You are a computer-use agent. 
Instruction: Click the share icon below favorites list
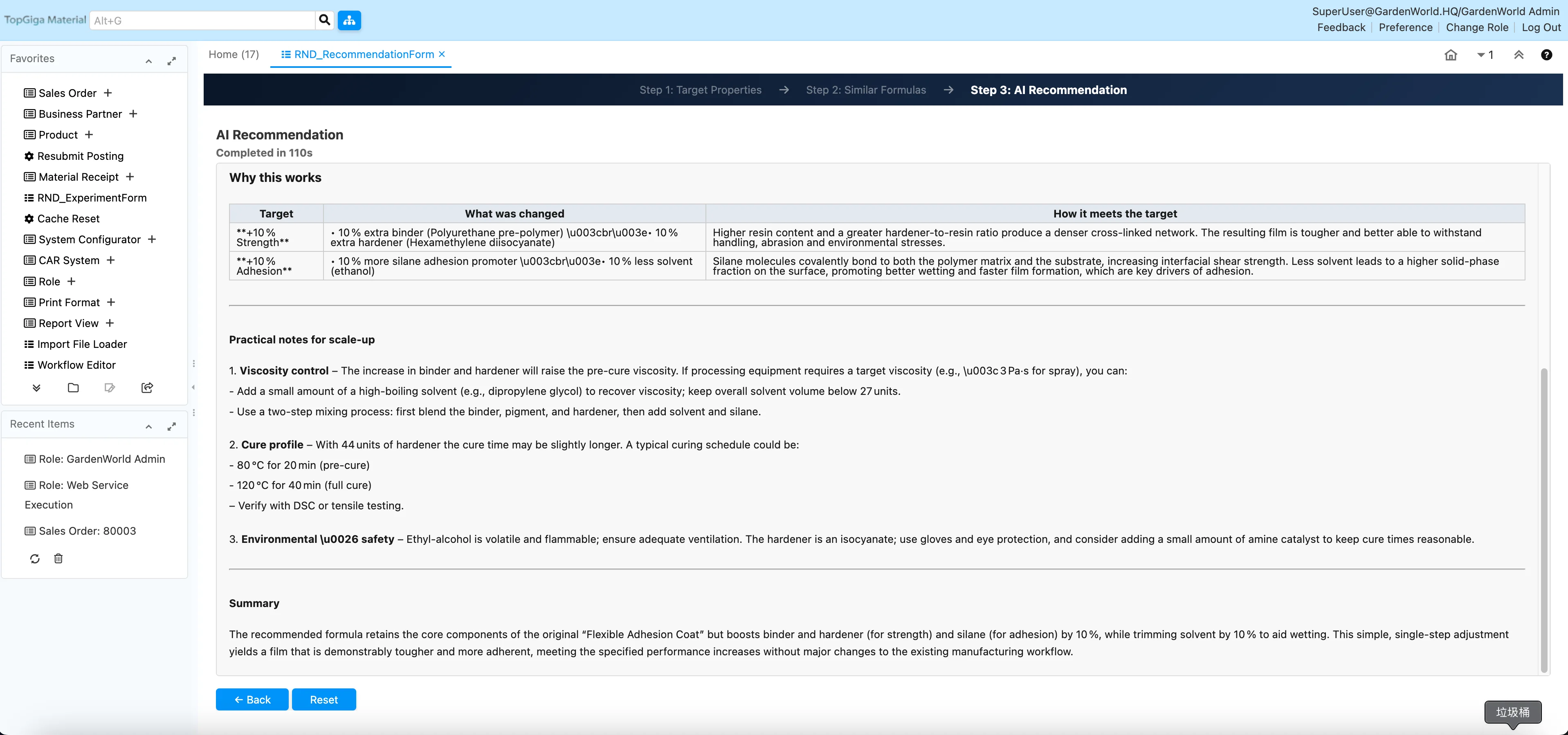click(147, 388)
